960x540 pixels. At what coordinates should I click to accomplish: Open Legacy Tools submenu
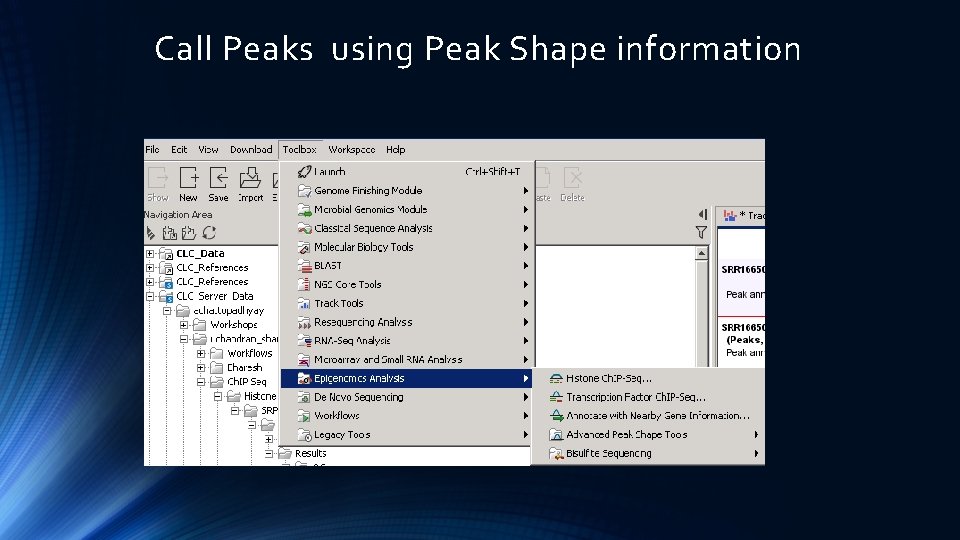tap(408, 435)
